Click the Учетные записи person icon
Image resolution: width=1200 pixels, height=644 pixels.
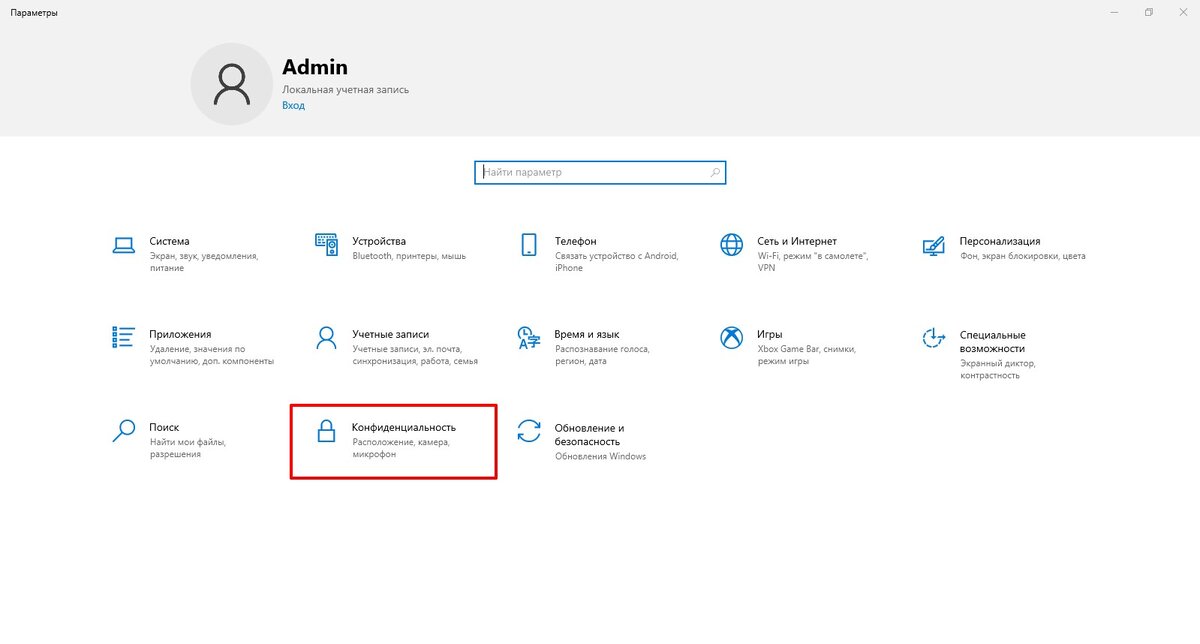tap(326, 337)
